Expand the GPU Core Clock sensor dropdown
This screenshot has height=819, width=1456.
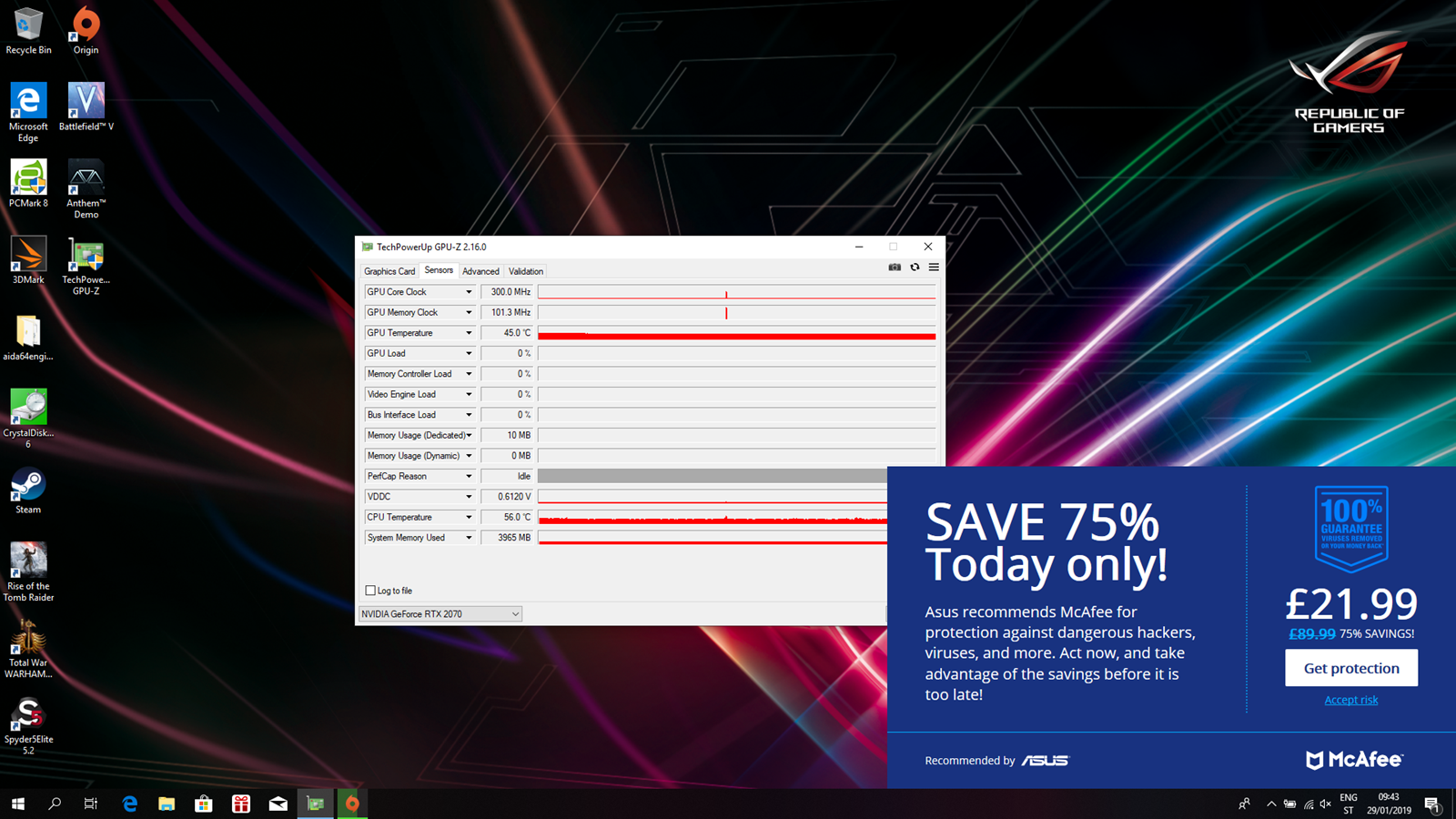click(469, 292)
